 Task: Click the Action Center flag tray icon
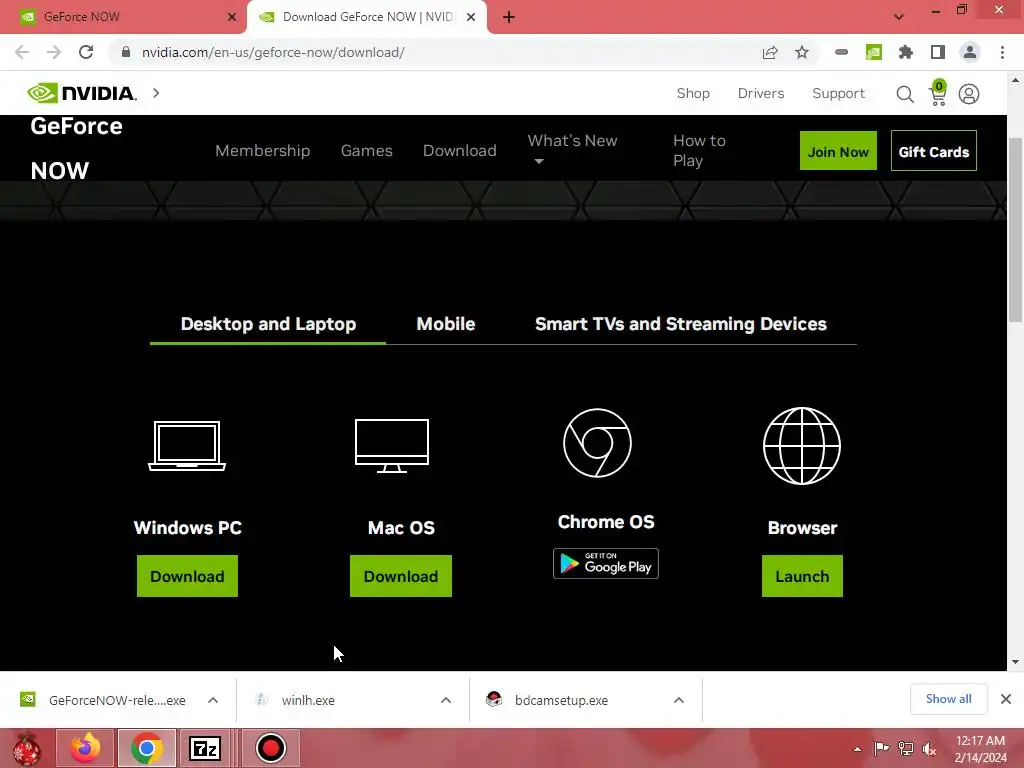(x=881, y=748)
